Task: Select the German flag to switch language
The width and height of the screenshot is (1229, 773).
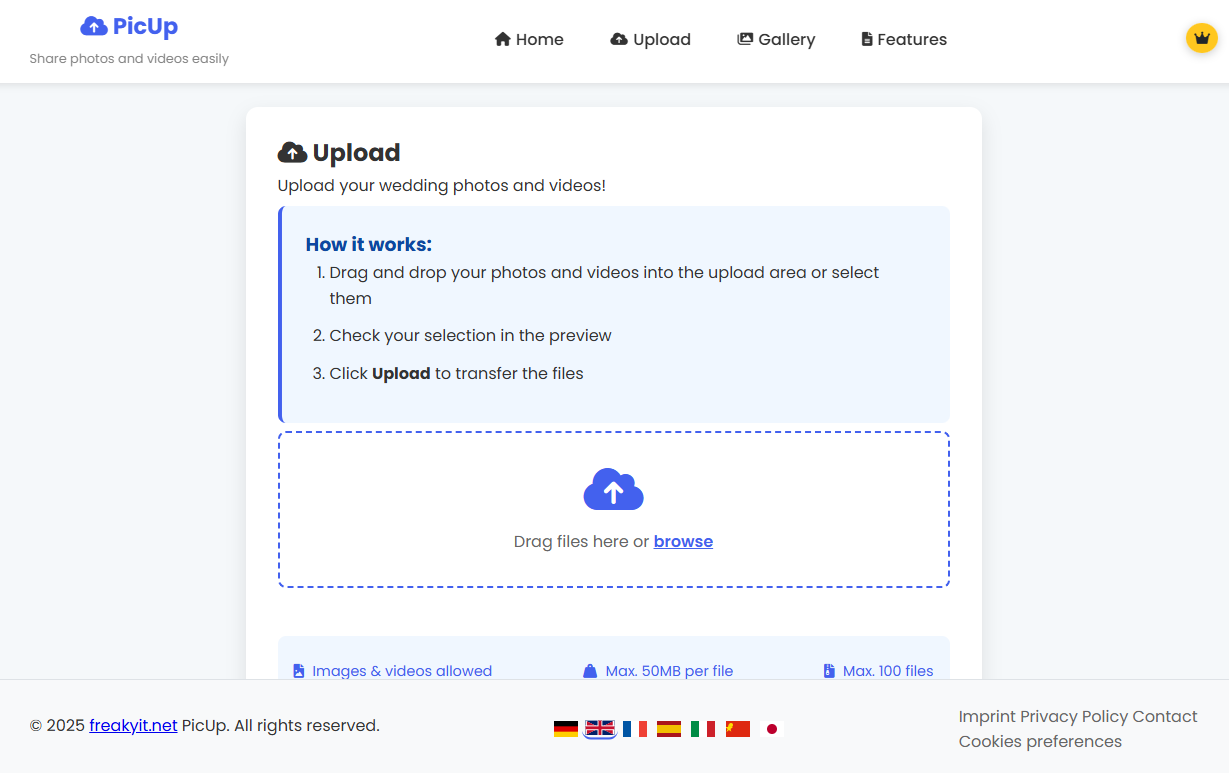Action: tap(566, 728)
